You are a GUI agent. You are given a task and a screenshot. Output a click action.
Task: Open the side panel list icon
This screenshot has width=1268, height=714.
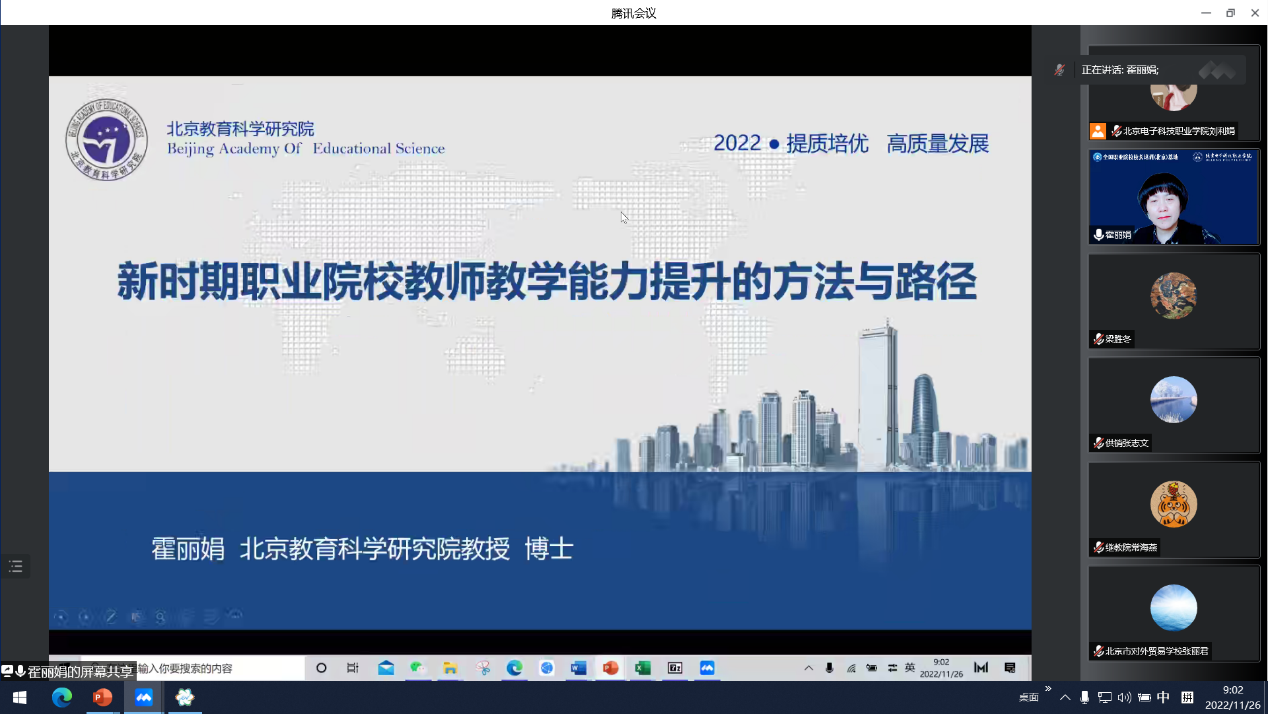tap(15, 567)
